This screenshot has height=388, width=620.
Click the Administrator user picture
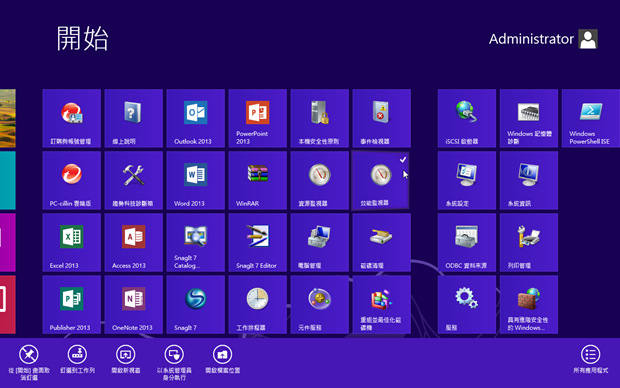click(588, 39)
